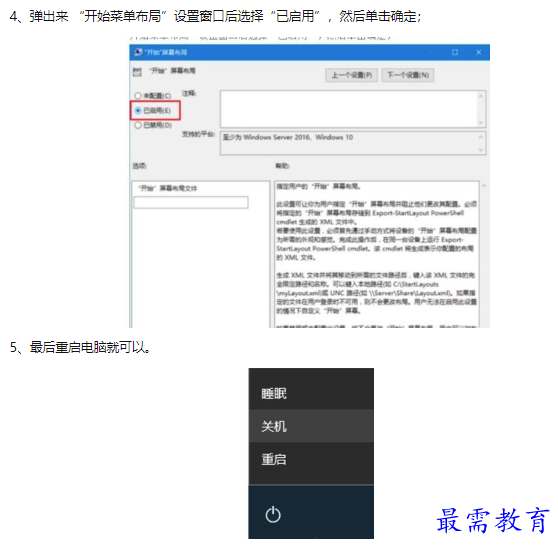Click the 选项 label
558x552 pixels.
(x=139, y=166)
